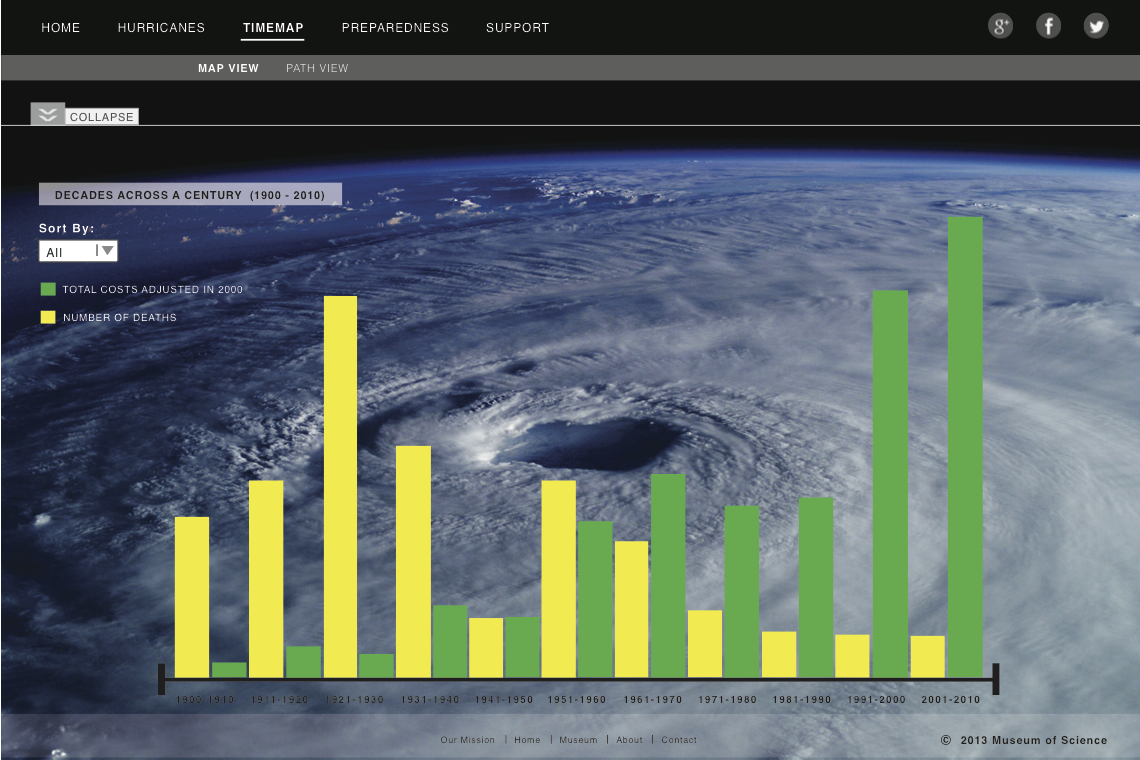Open the Google Plus social icon
This screenshot has height=760, width=1140.
[x=1000, y=27]
